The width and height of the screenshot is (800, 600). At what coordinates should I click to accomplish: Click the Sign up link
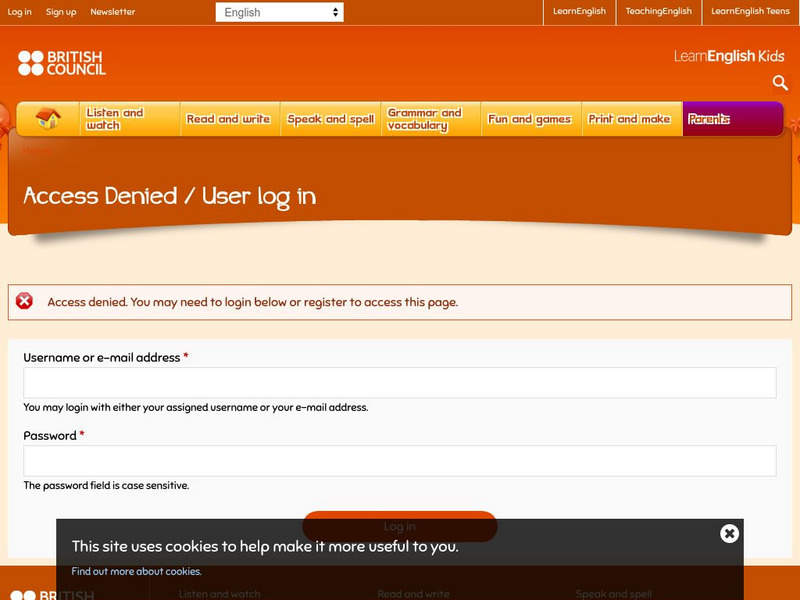[61, 12]
